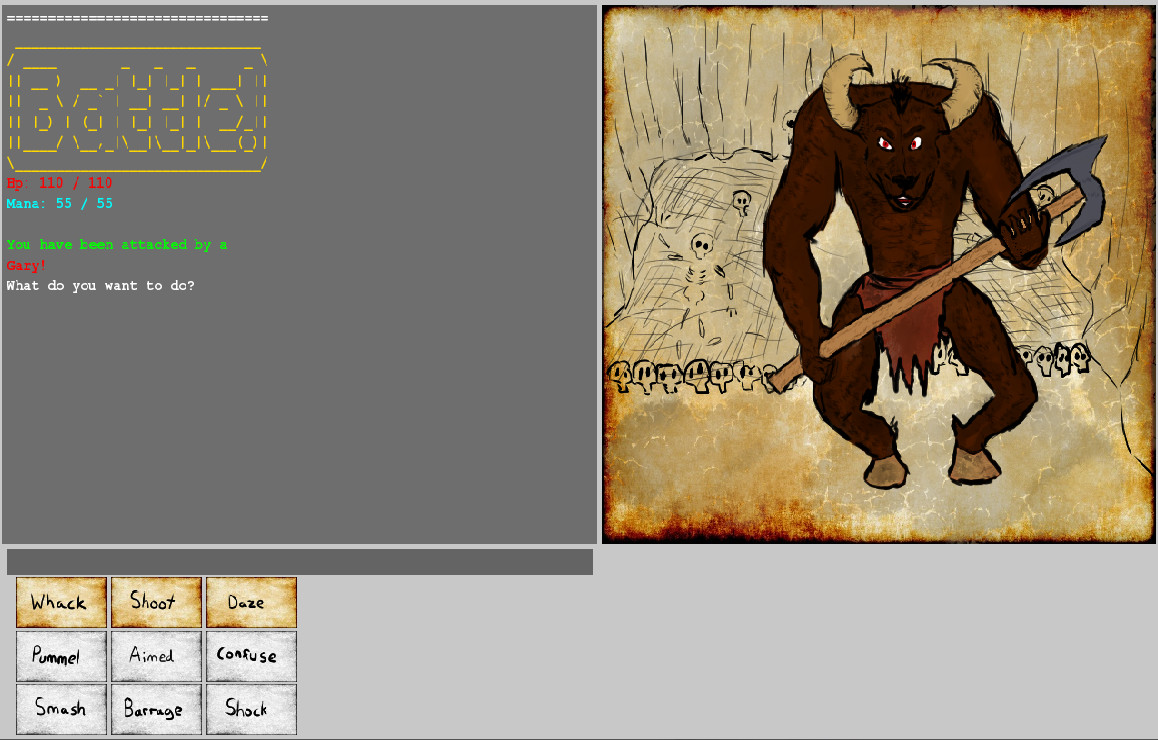Click the red enemy name Gary!

coord(26,266)
